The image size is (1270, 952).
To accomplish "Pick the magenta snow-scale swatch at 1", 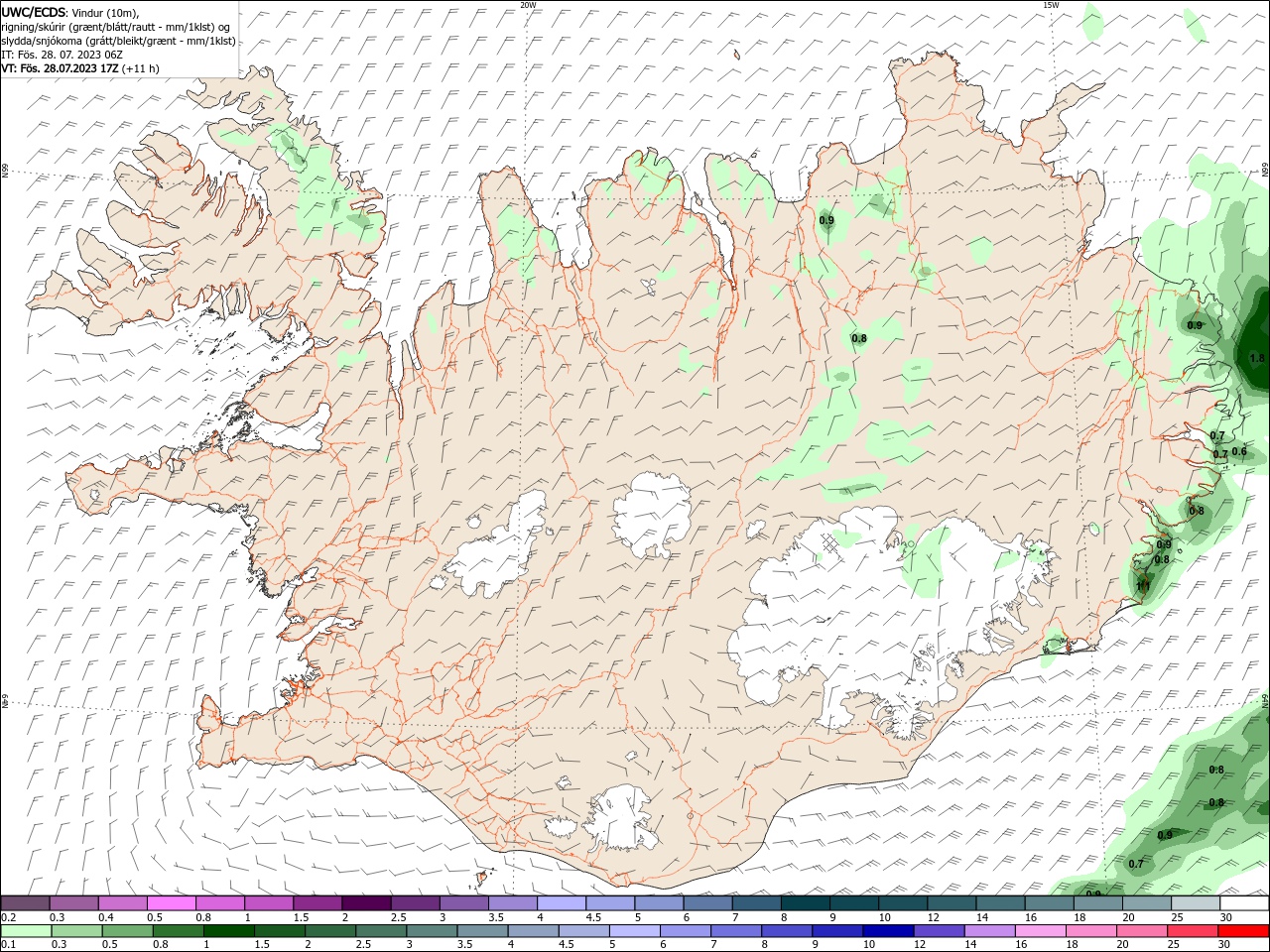I will pyautogui.click(x=269, y=903).
